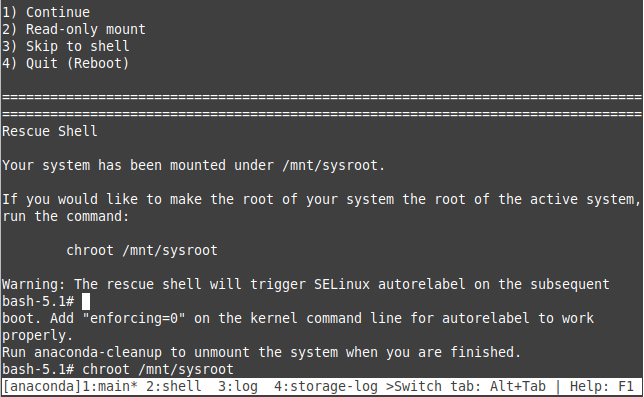Click the indented chroot /mnt/sysroot example command
The image size is (644, 397).
[142, 250]
